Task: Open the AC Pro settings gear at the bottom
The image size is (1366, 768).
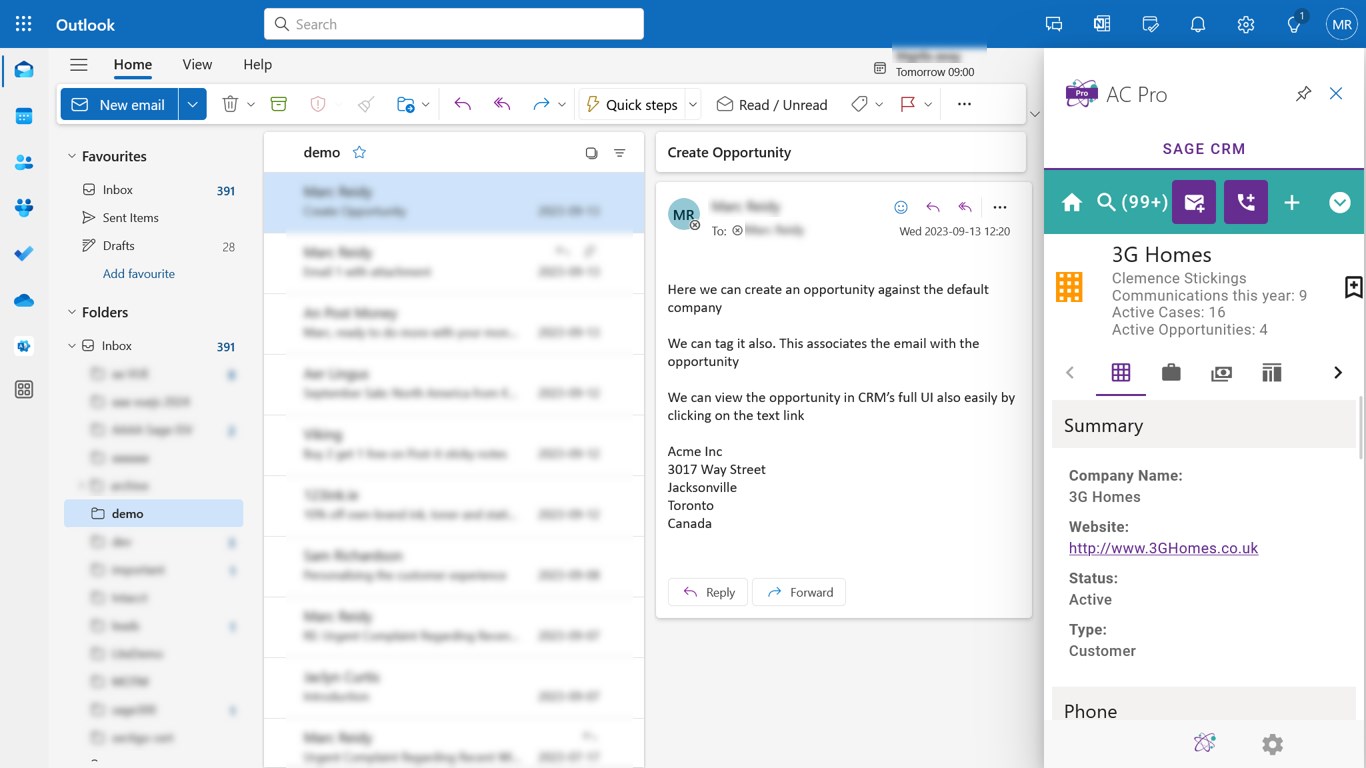Action: point(1272,744)
